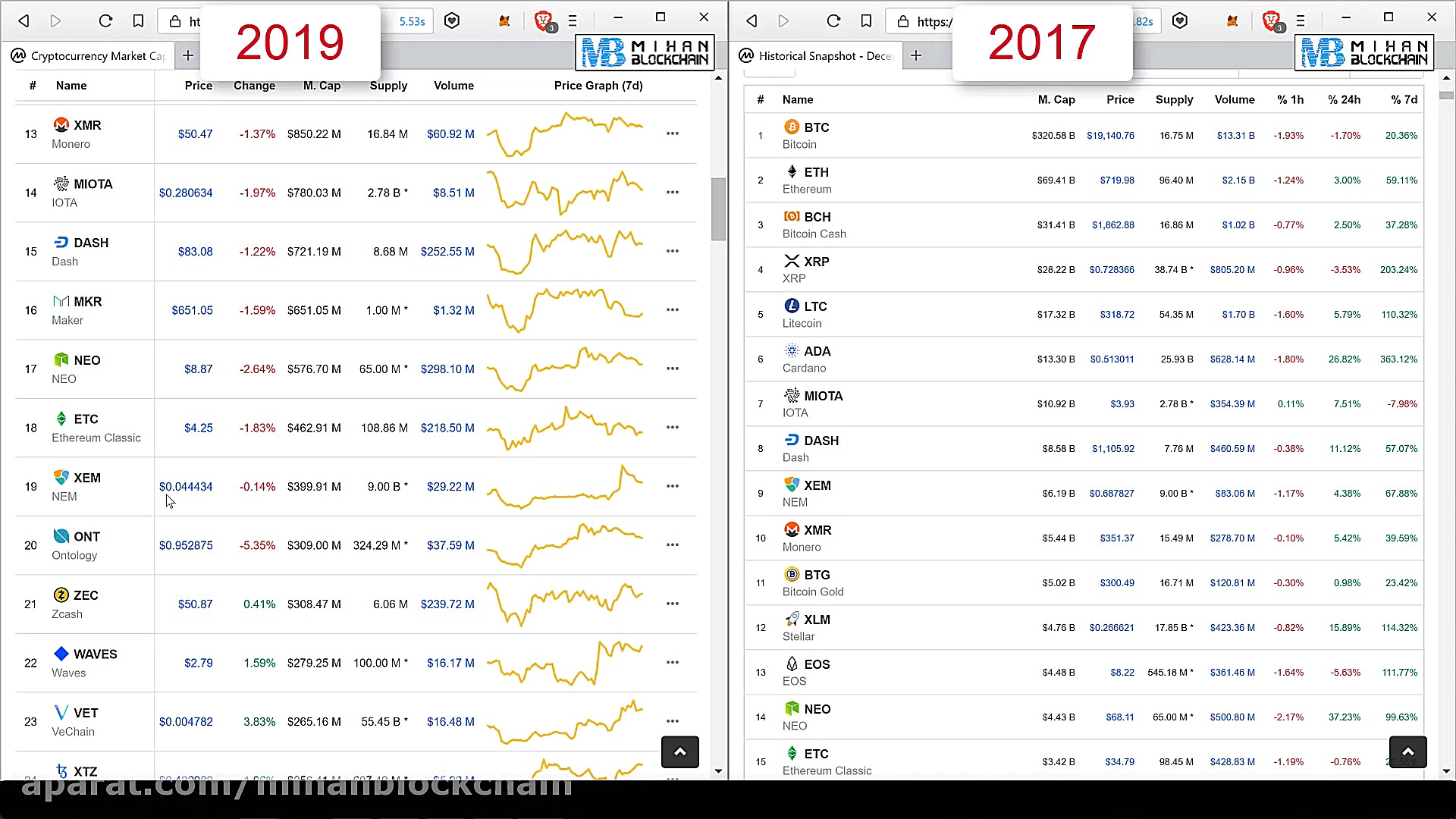The width and height of the screenshot is (1456, 819).
Task: Click the Litecoin LTC logo
Action: [x=792, y=306]
